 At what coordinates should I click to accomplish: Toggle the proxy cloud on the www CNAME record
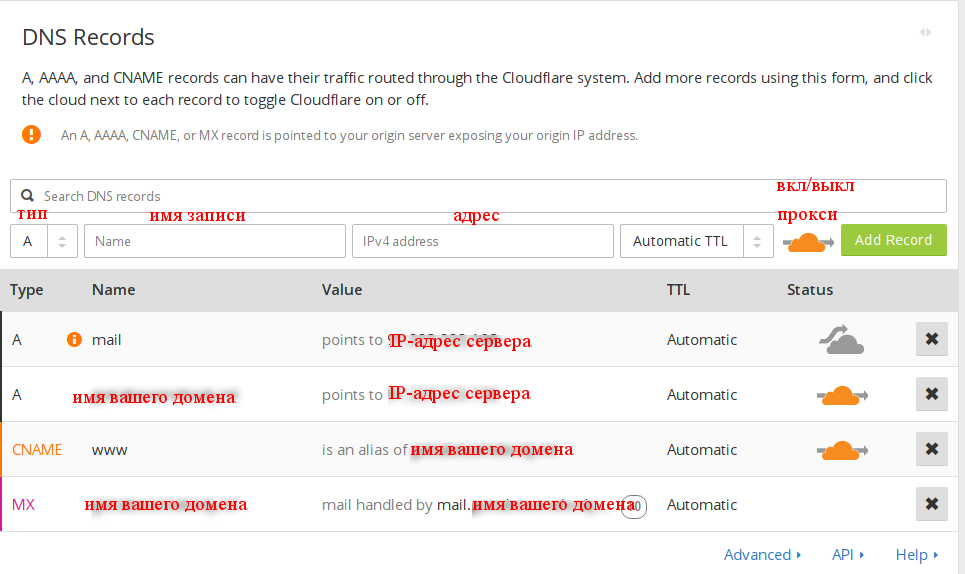pos(842,450)
